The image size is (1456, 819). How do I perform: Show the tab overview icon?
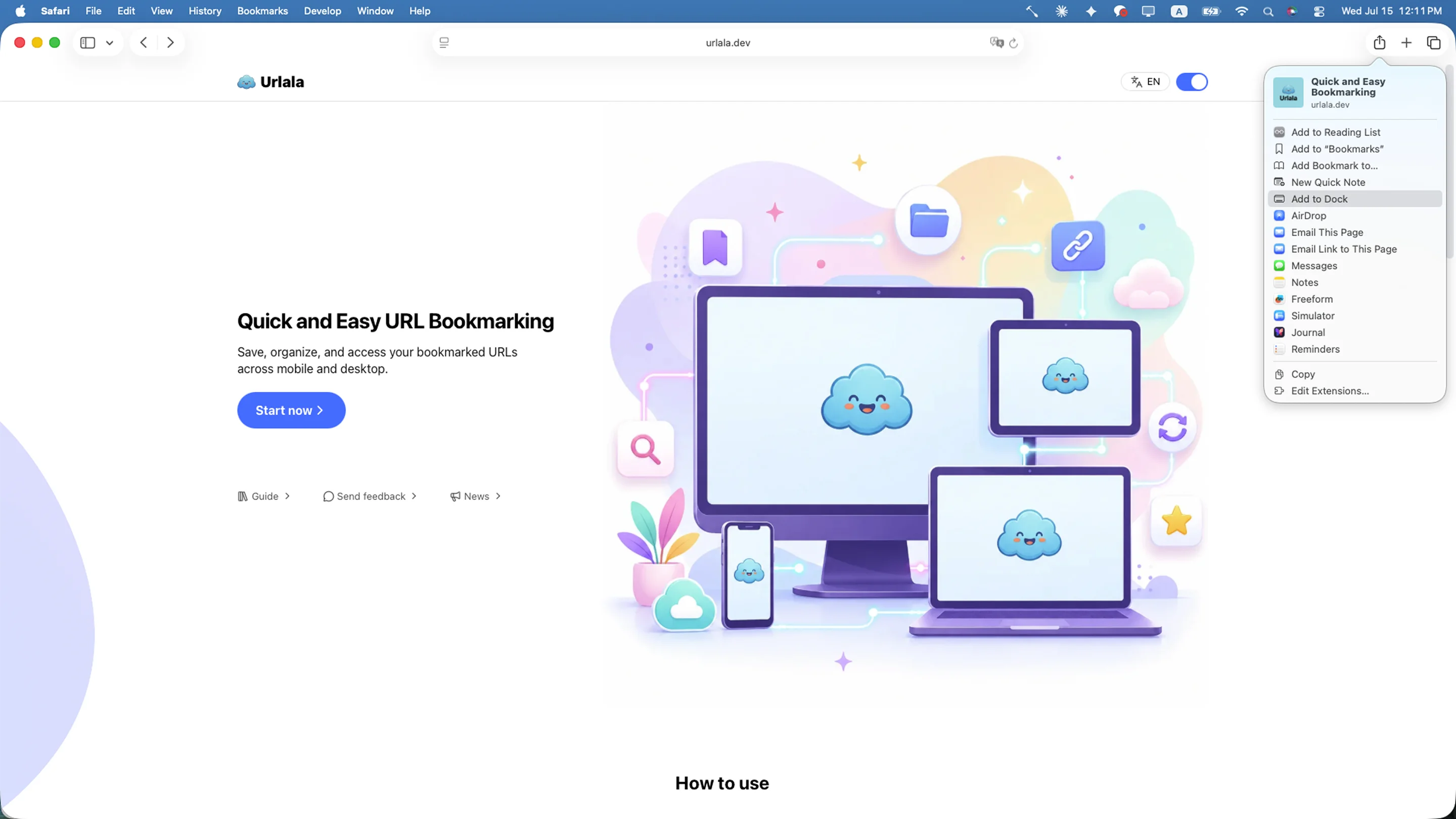1433,42
